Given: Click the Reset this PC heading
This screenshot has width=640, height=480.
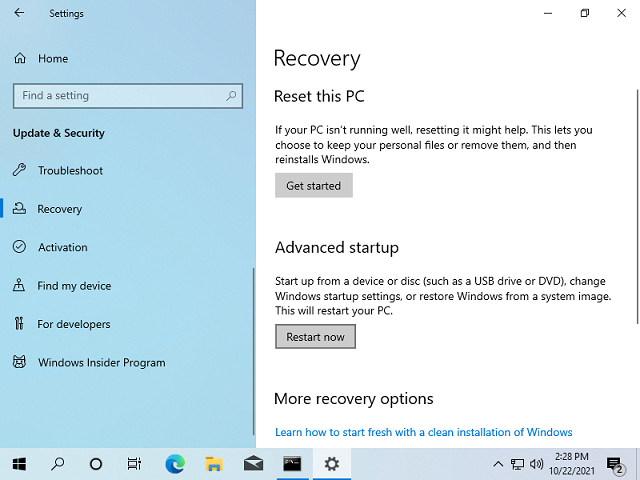Looking at the screenshot, I should click(319, 96).
